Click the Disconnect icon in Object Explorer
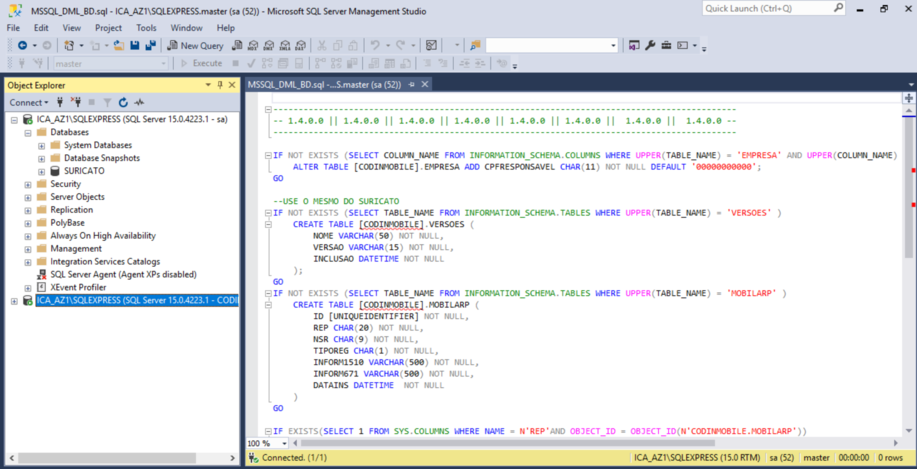This screenshot has height=469, width=917. coord(75,102)
